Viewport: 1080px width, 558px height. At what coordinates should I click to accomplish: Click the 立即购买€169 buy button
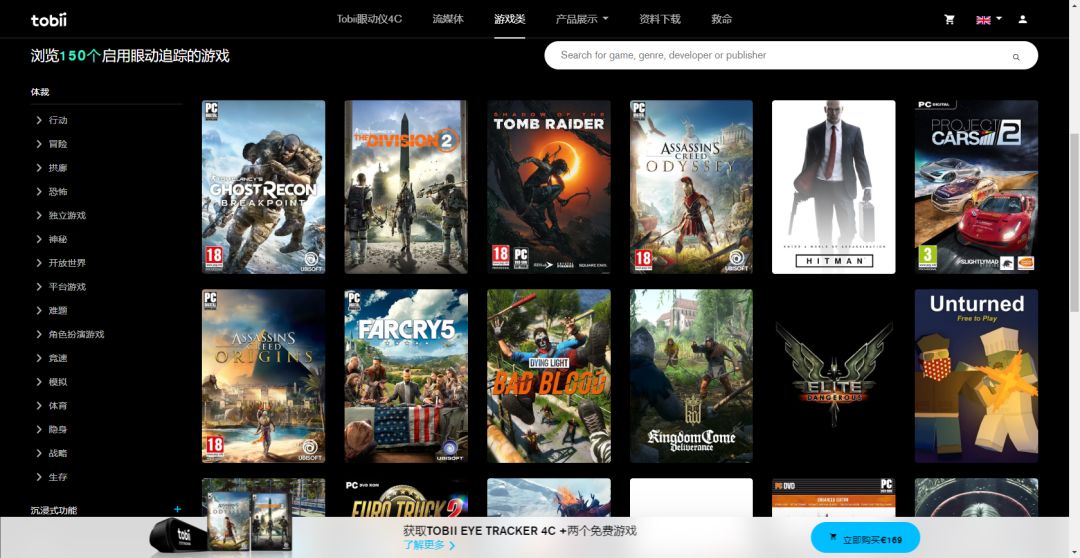pyautogui.click(x=865, y=538)
